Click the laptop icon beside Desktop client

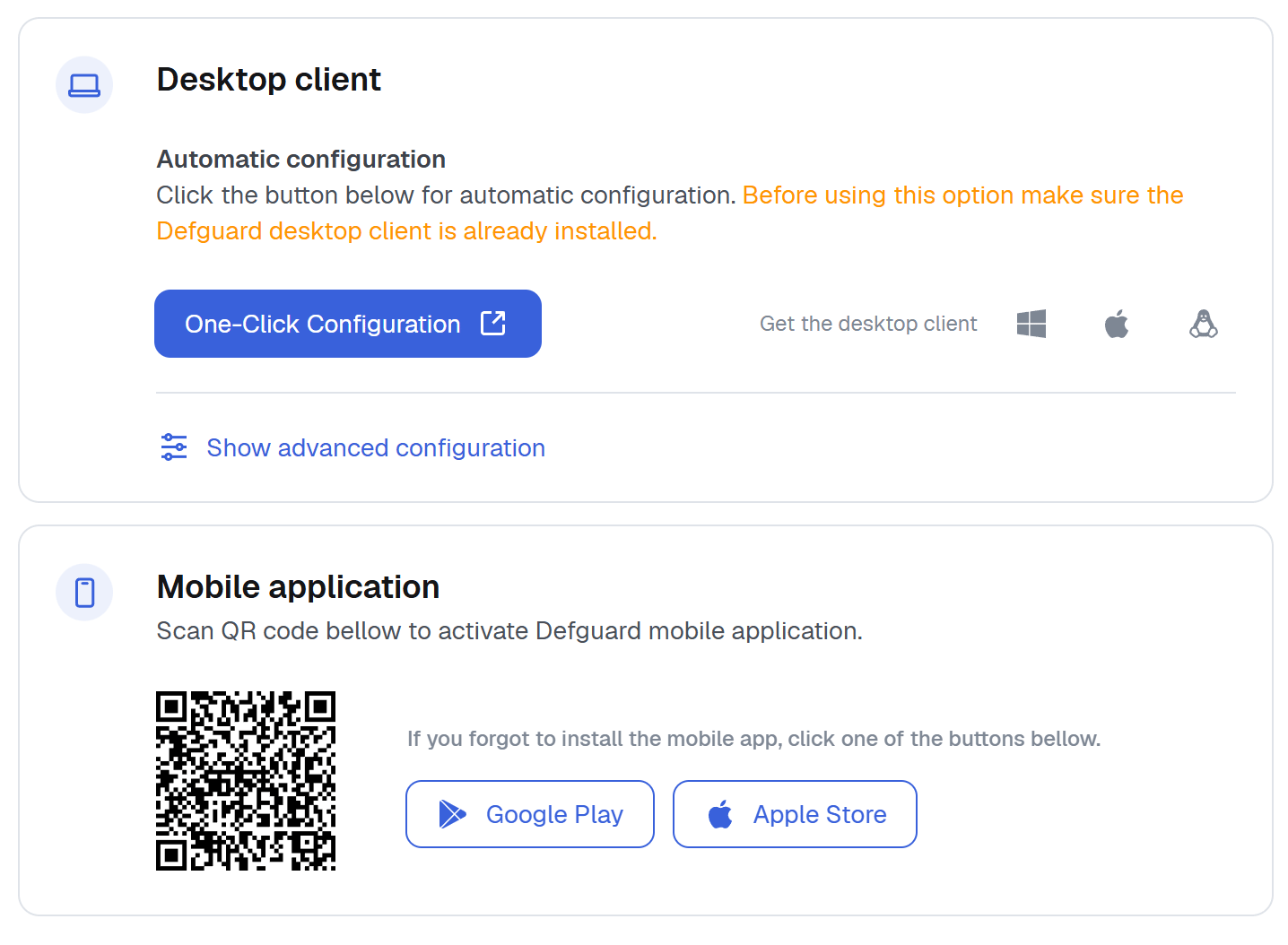click(x=84, y=85)
